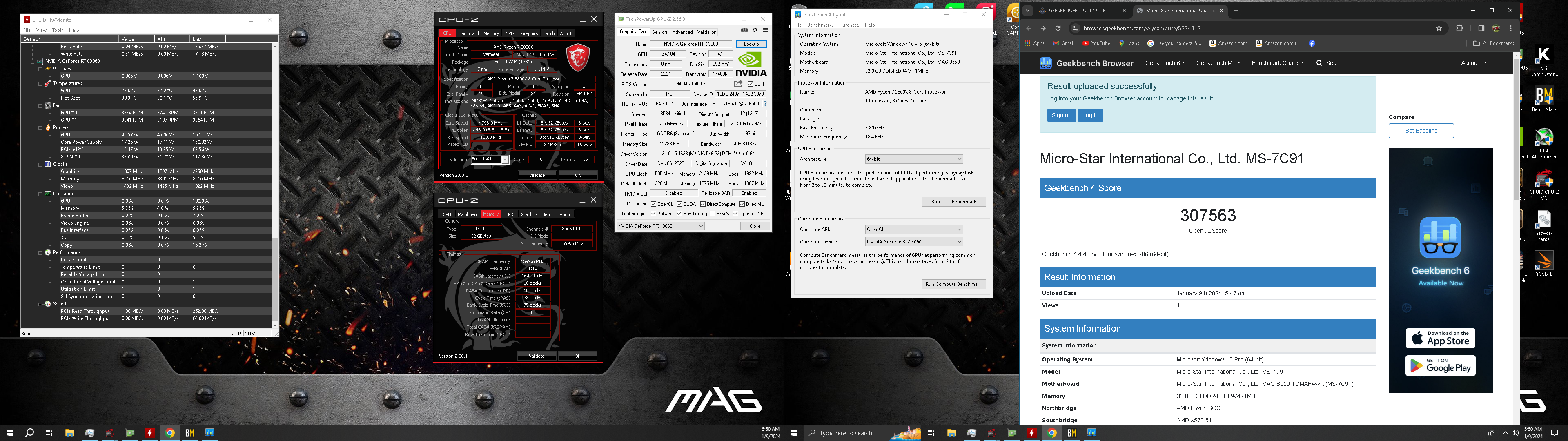Click the Set Baseline button

pyautogui.click(x=1421, y=130)
